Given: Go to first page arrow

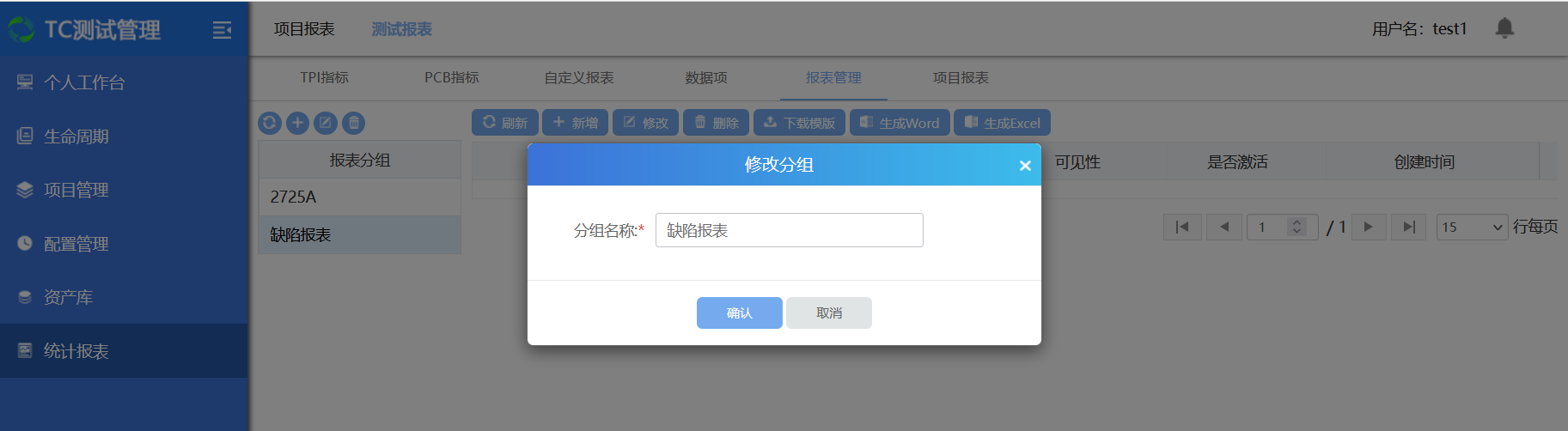Looking at the screenshot, I should (1181, 228).
